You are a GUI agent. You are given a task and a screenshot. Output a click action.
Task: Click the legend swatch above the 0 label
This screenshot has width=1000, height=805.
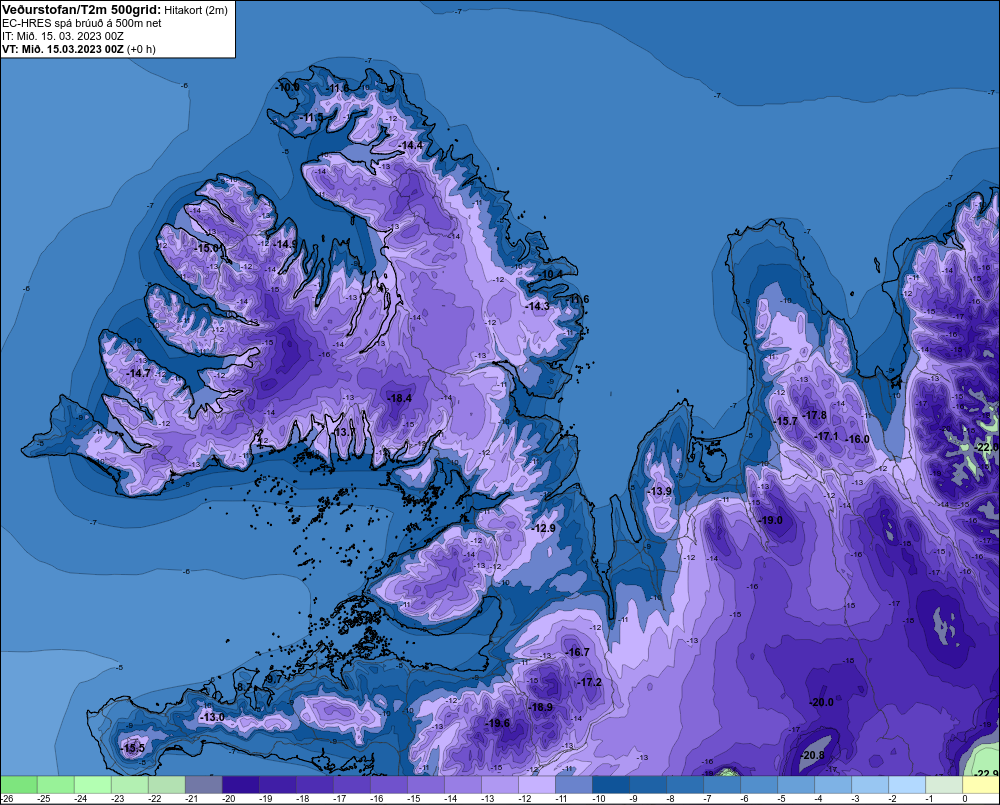(980, 785)
